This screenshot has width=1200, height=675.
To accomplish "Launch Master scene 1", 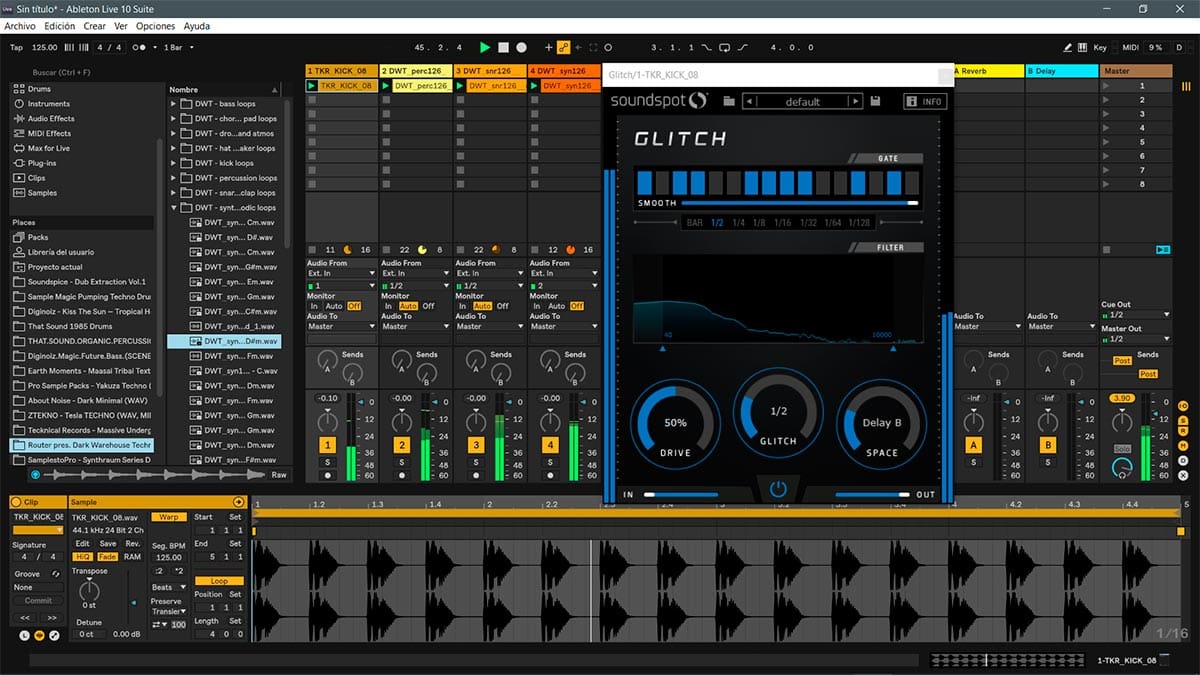I will coord(1106,86).
